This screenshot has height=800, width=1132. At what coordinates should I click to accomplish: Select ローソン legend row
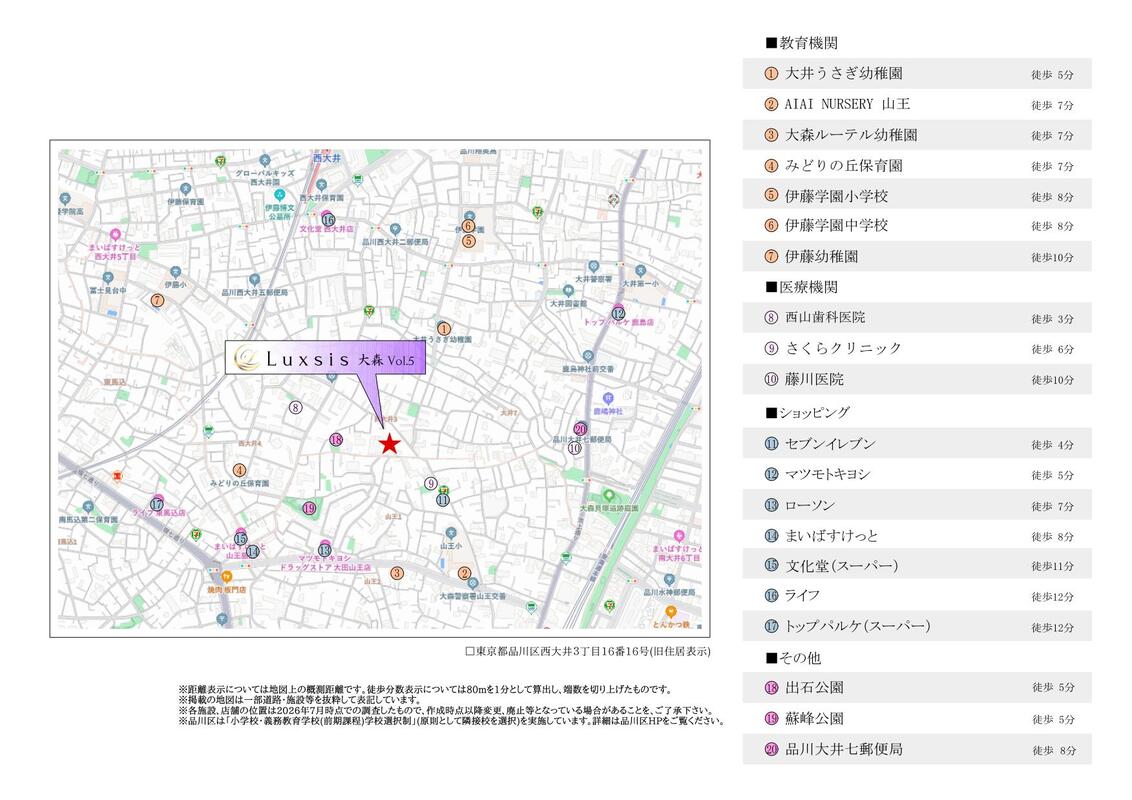[917, 505]
